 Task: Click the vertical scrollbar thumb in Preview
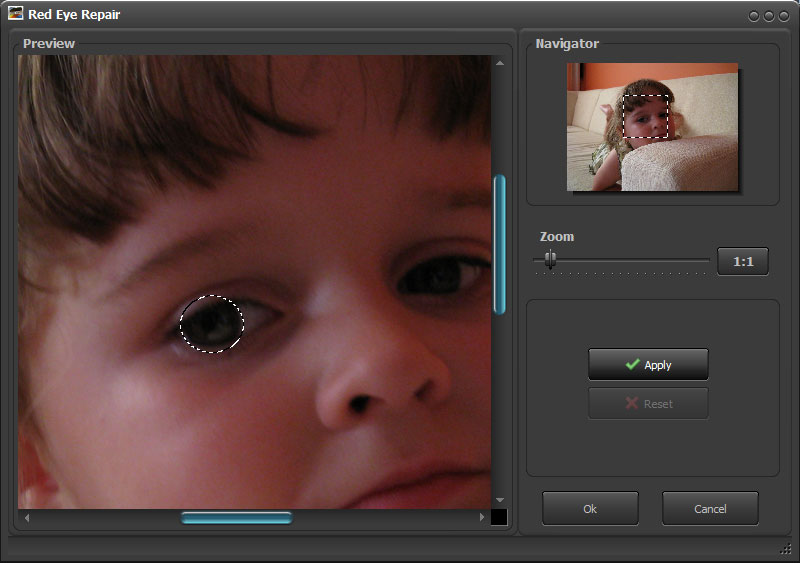click(x=500, y=244)
